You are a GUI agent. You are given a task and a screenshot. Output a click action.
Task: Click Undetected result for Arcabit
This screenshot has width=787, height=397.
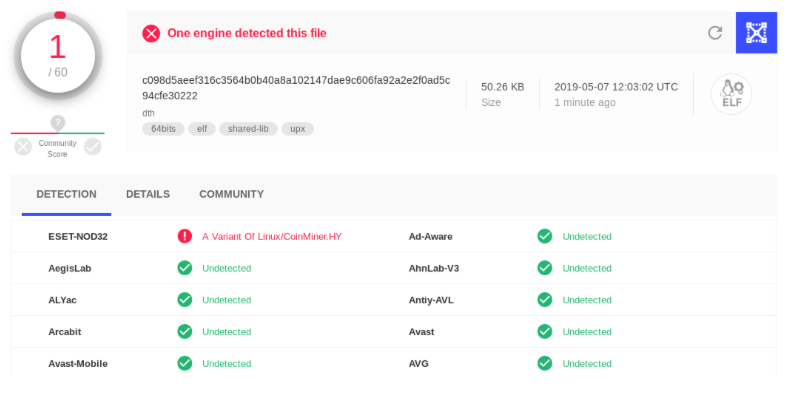coord(226,332)
